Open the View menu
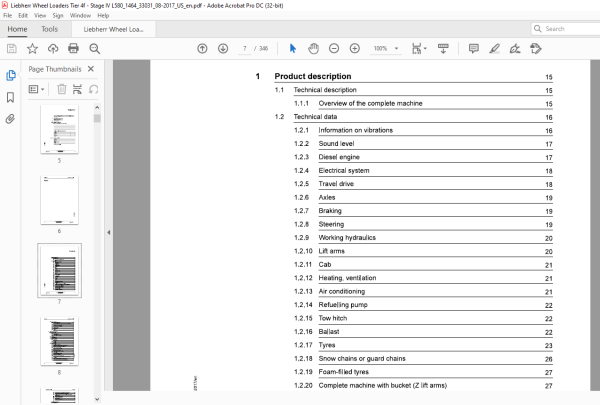This screenshot has height=405, width=600. click(40, 16)
